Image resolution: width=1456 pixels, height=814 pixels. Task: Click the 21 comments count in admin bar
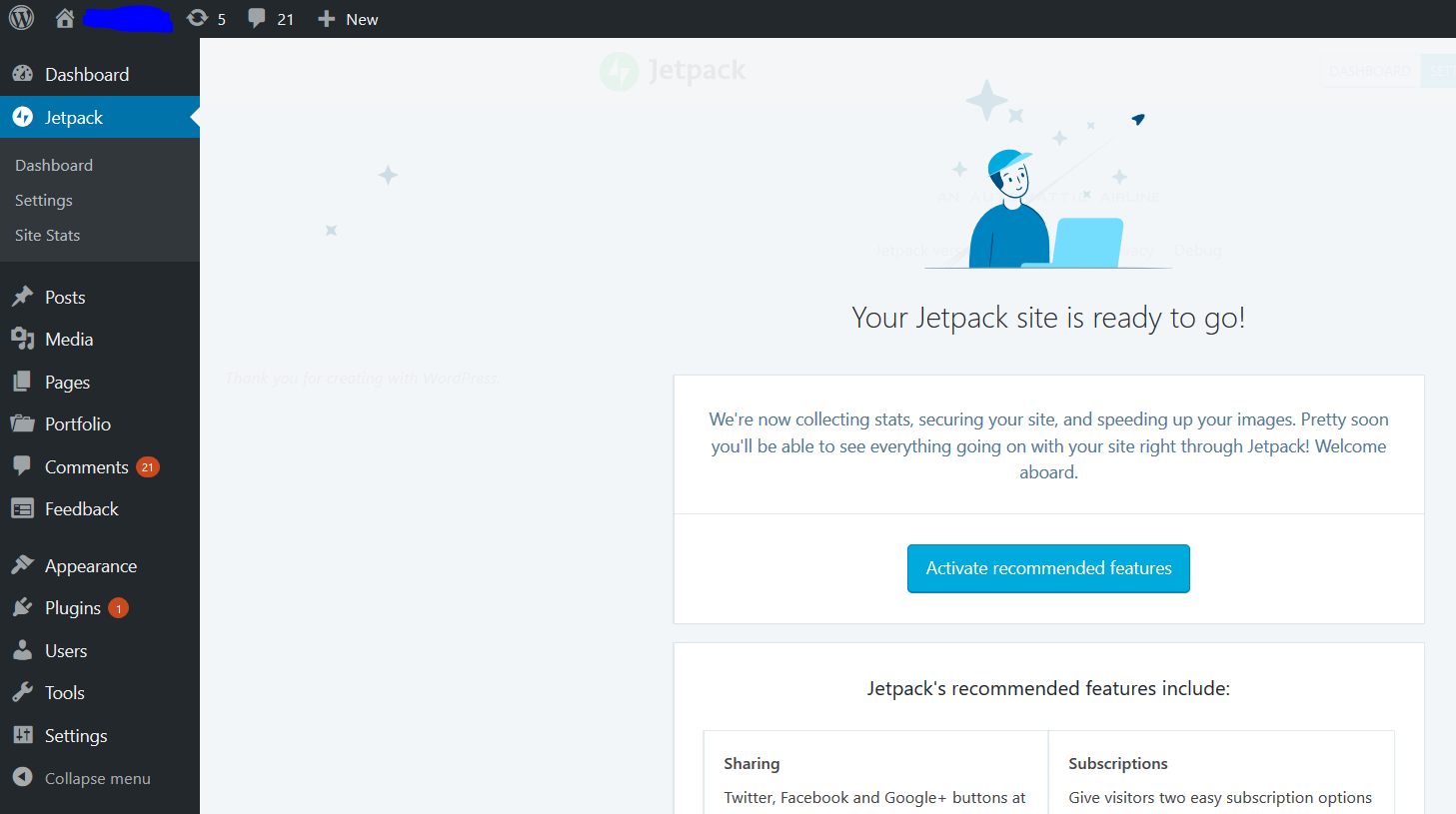click(286, 19)
